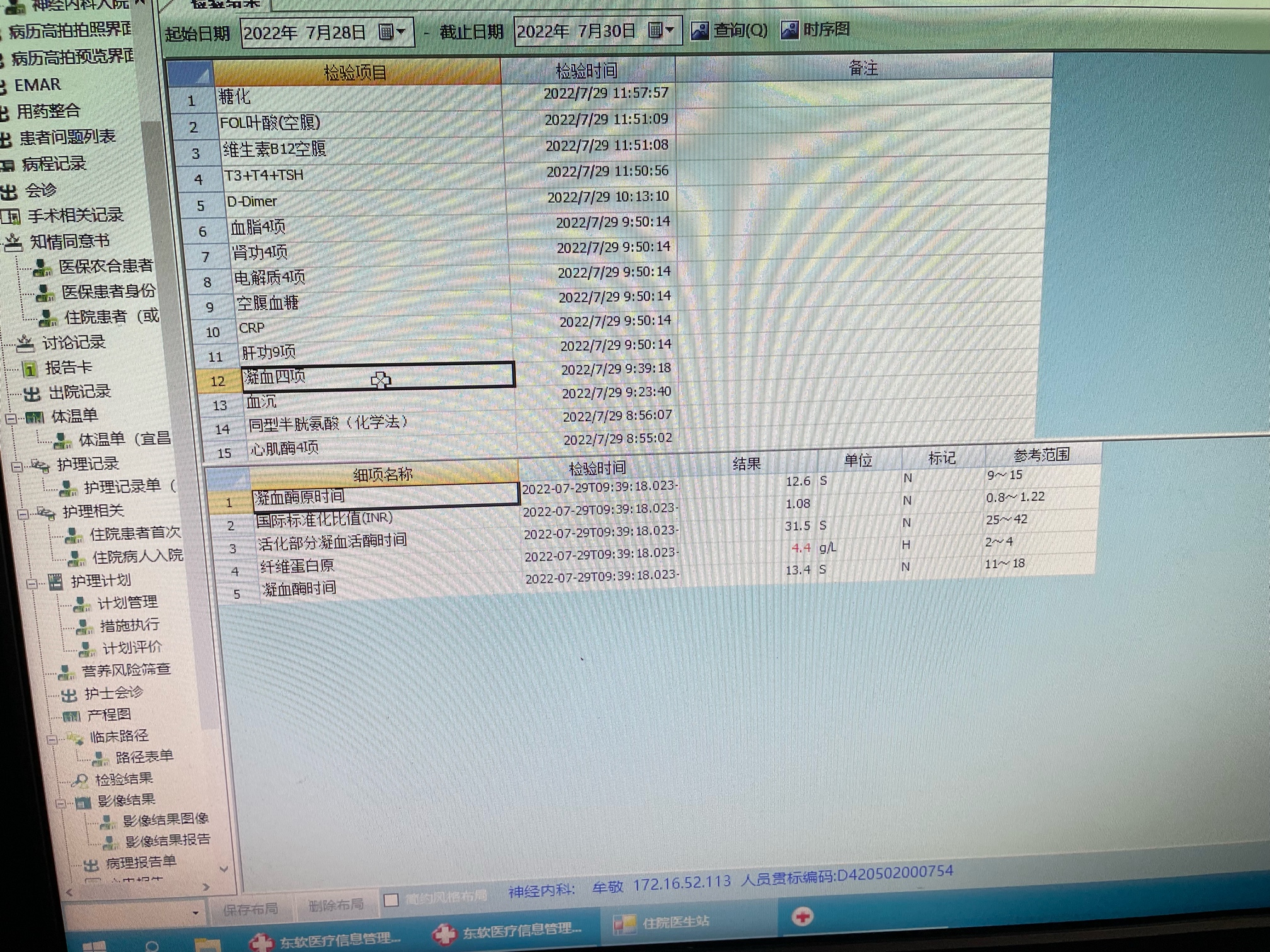The height and width of the screenshot is (952, 1270).
Task: Click the 护士会诊 tree icon
Action: (69, 695)
